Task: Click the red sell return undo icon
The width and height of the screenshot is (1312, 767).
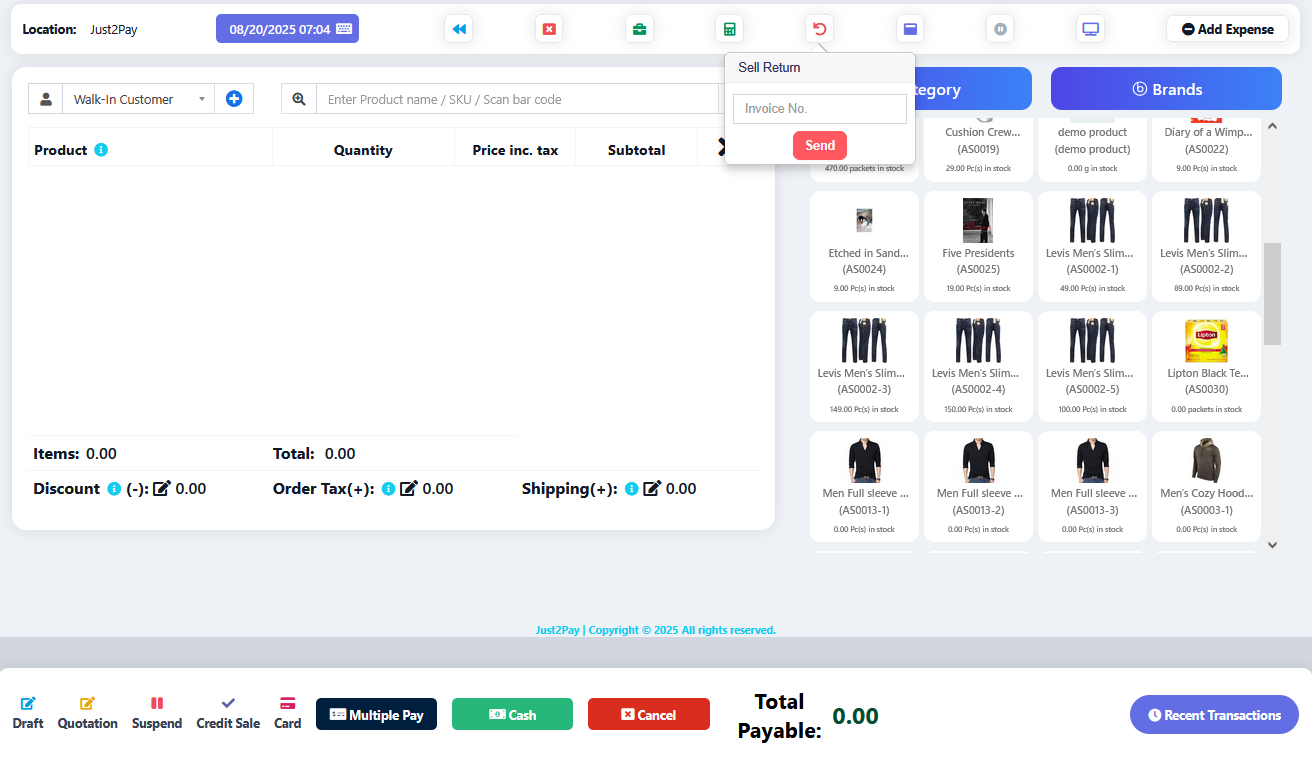Action: (x=819, y=29)
